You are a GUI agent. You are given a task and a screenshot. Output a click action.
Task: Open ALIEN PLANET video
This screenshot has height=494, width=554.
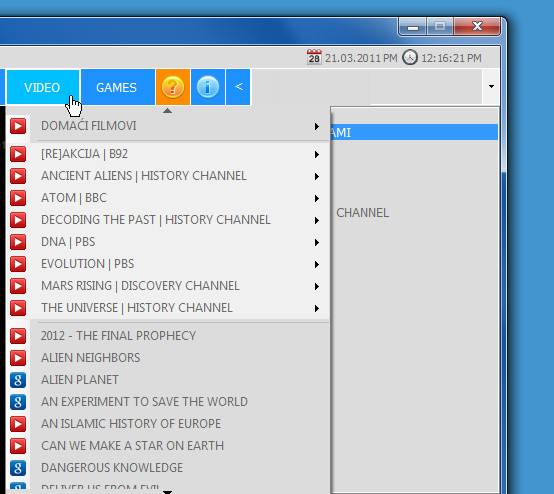(x=168, y=380)
